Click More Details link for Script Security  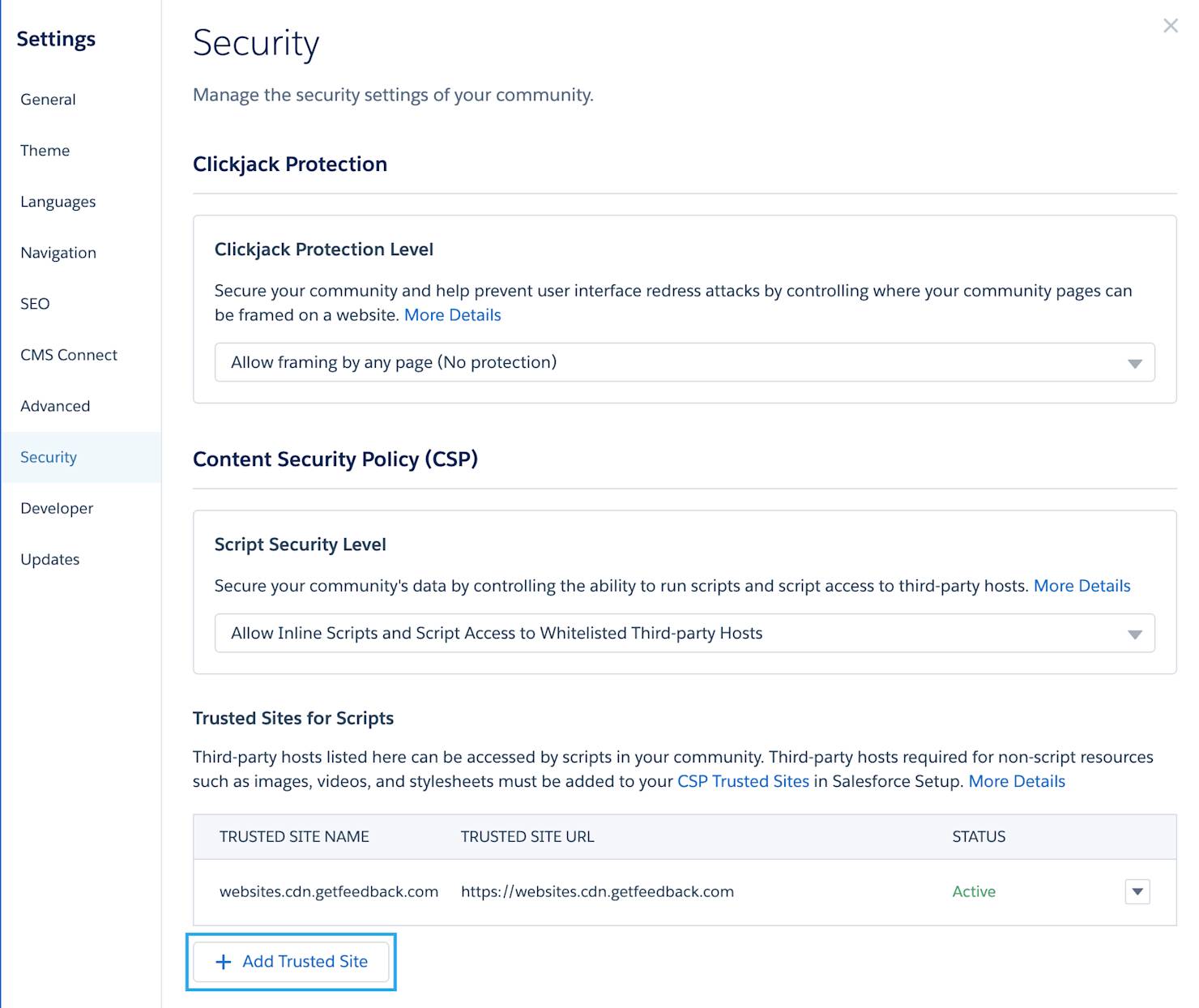pyautogui.click(x=1082, y=586)
